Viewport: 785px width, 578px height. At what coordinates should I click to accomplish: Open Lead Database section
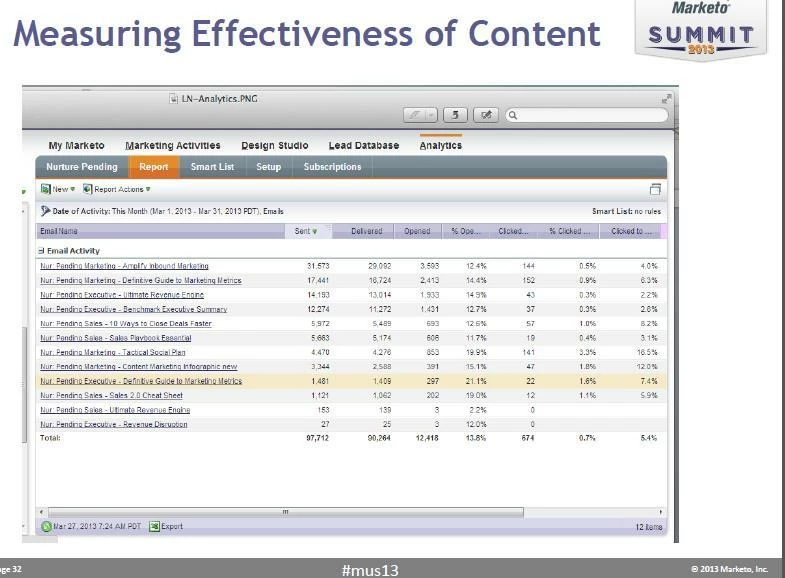point(364,146)
